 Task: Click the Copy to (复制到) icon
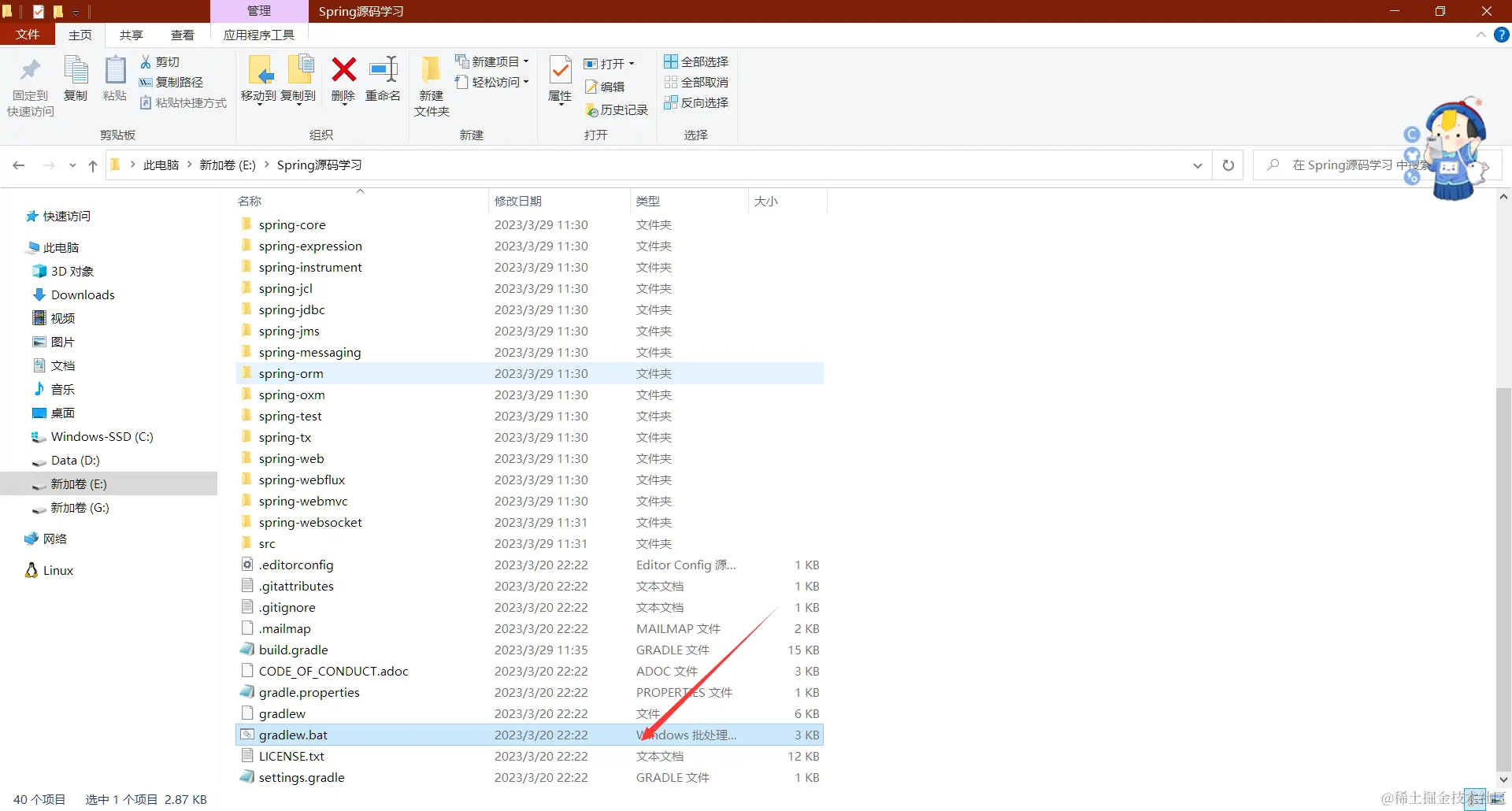point(299,70)
